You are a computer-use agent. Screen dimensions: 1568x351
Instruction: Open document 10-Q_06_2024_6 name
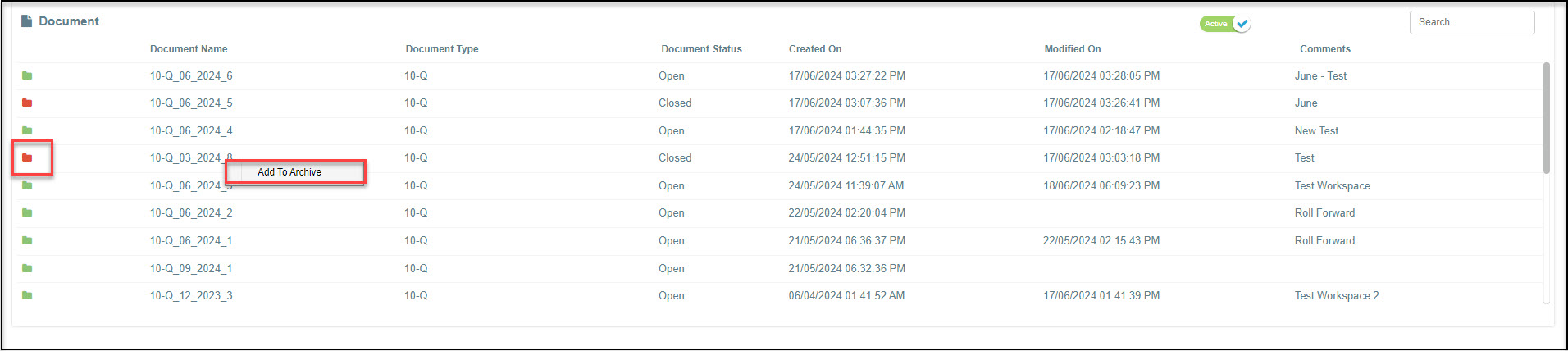(x=191, y=75)
